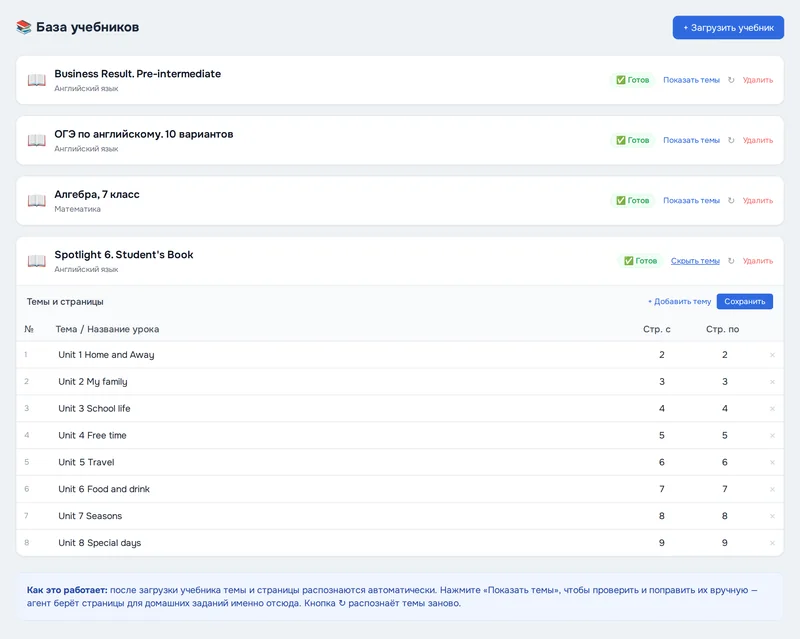Refresh topics icon for Алгебра, 7 класс

coord(731,201)
